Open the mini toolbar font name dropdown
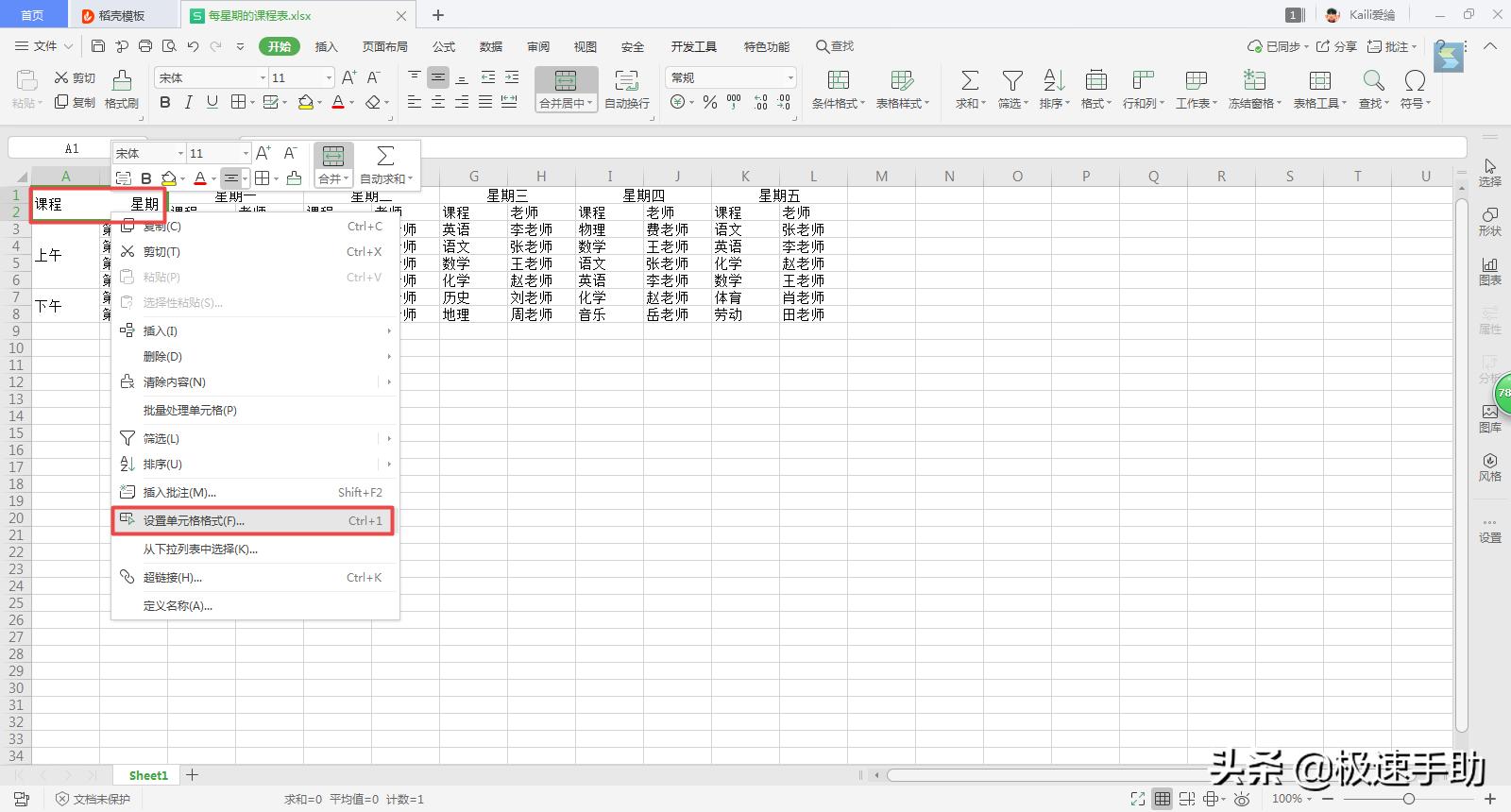 point(180,153)
